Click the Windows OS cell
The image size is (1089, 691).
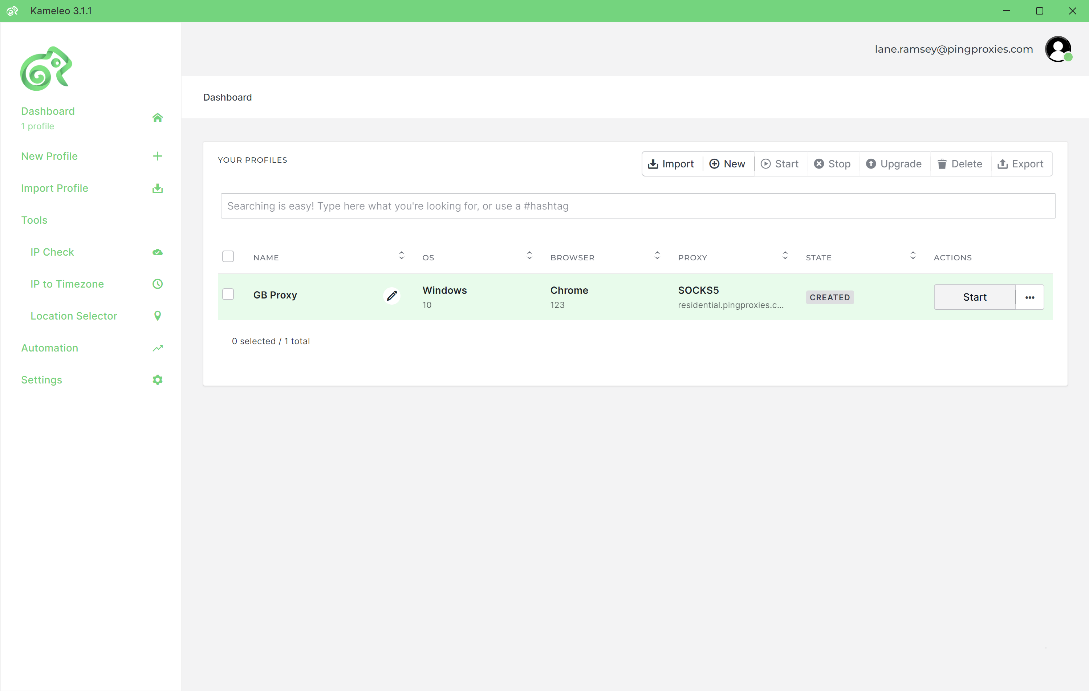(444, 297)
